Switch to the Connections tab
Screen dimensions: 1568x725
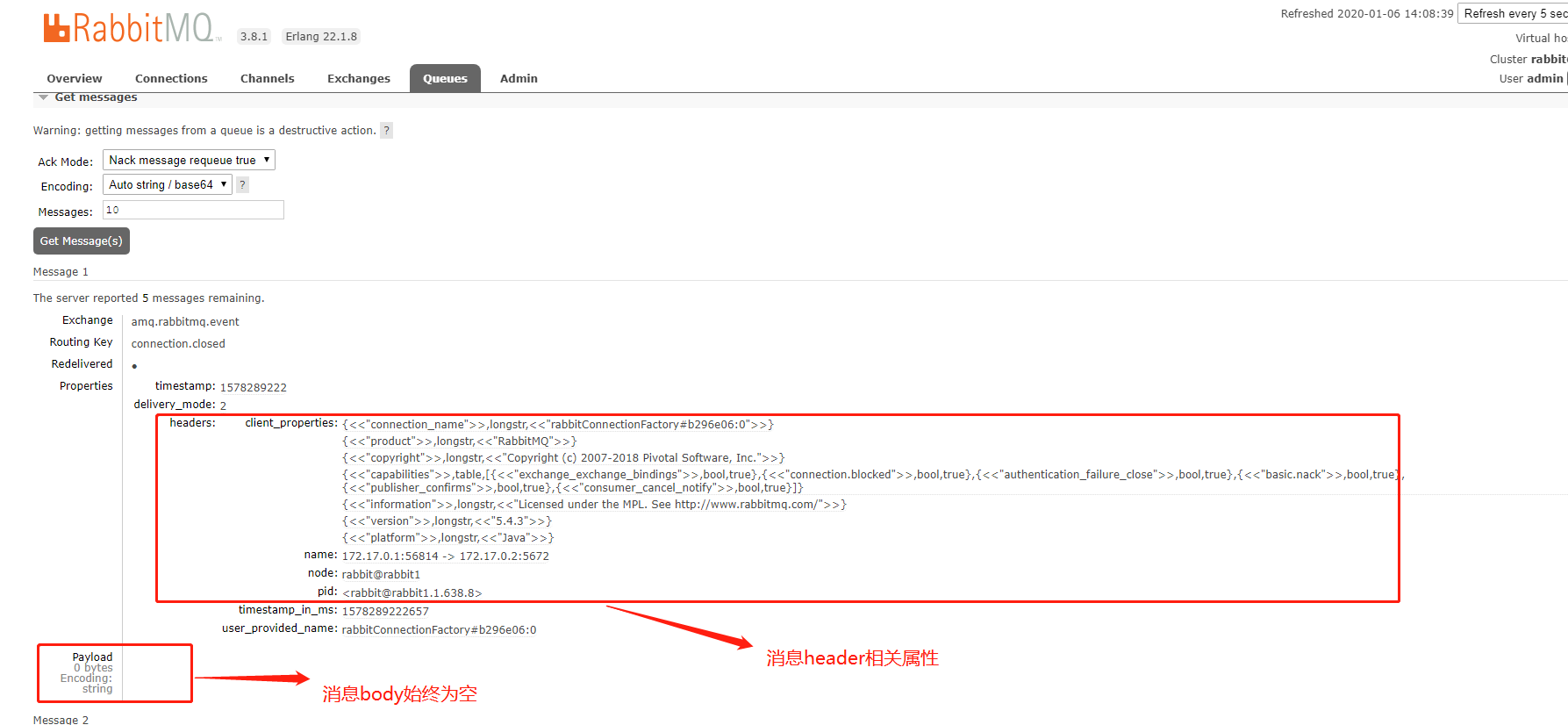pyautogui.click(x=171, y=79)
